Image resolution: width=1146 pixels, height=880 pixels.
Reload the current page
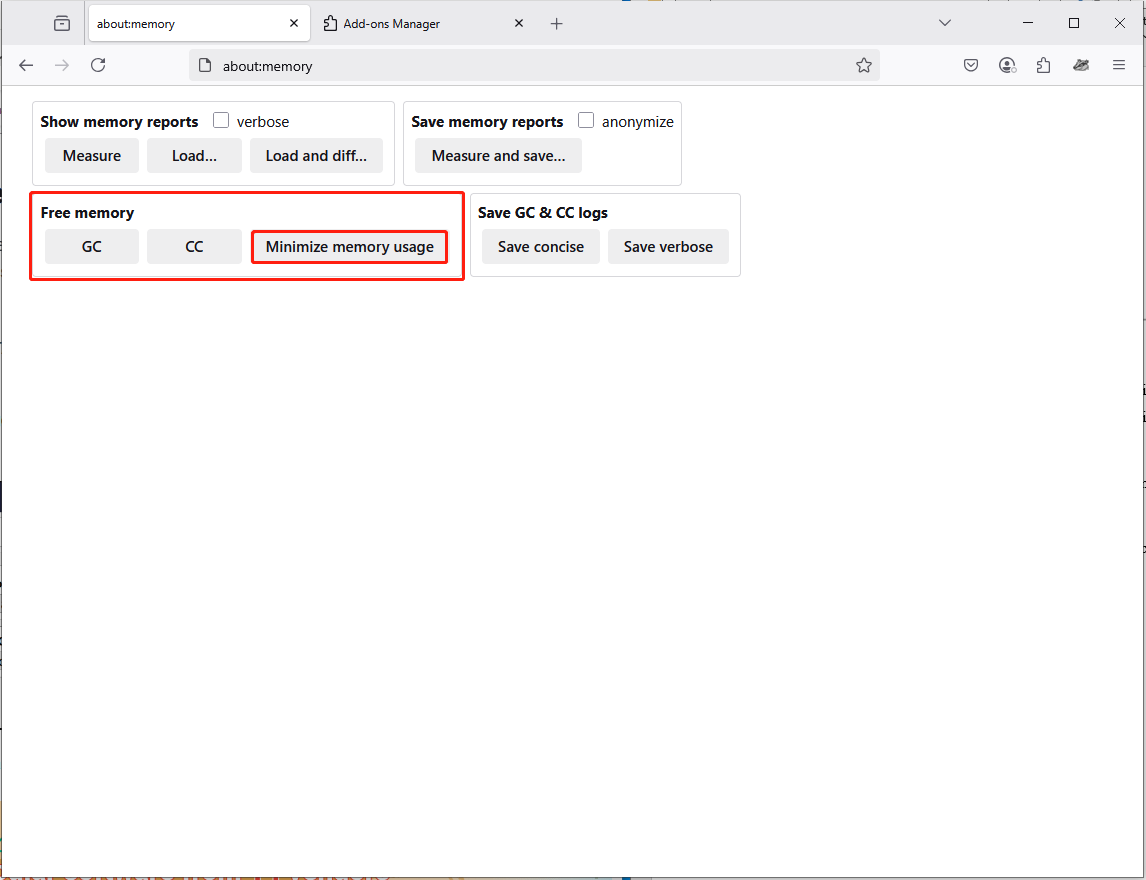pyautogui.click(x=98, y=66)
